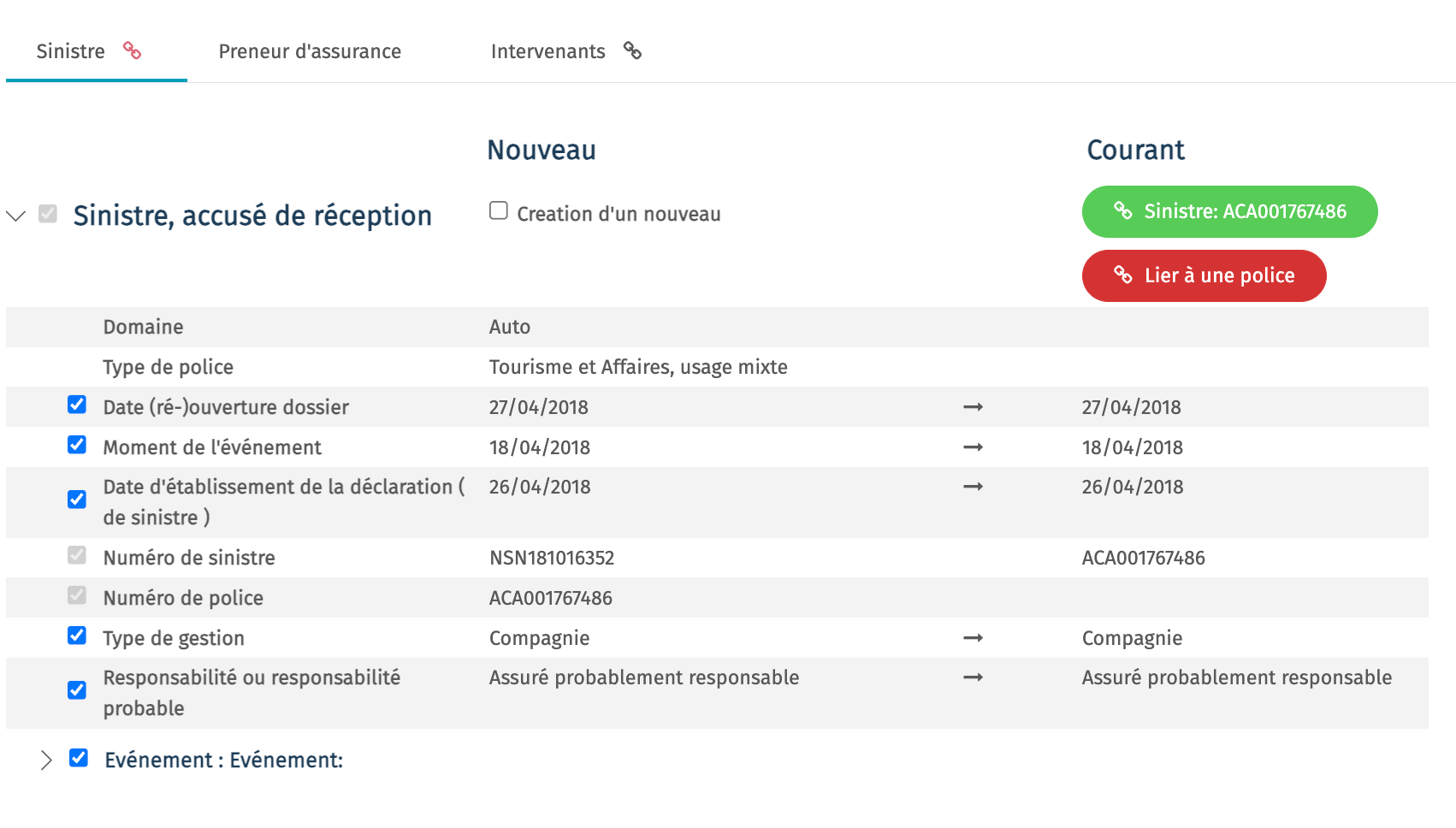Click the link icon next to Intervenants
This screenshot has width=1456, height=828.
tap(632, 50)
